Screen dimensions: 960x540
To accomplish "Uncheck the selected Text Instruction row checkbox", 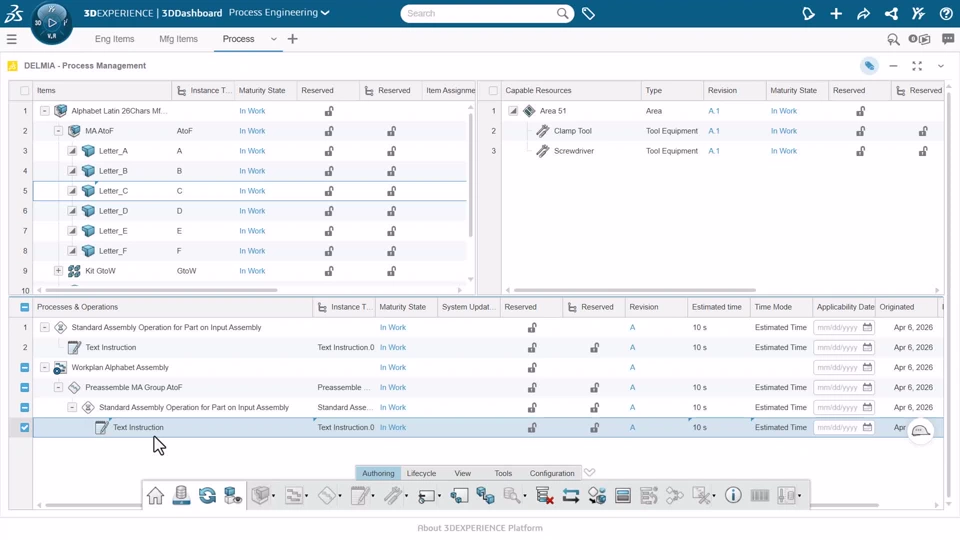I will [24, 427].
